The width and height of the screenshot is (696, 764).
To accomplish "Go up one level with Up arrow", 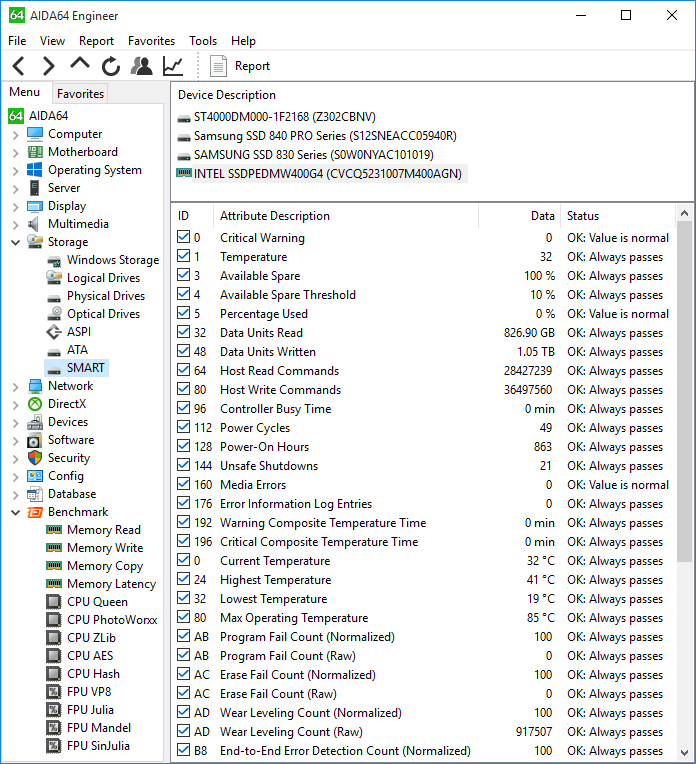I will 80,65.
